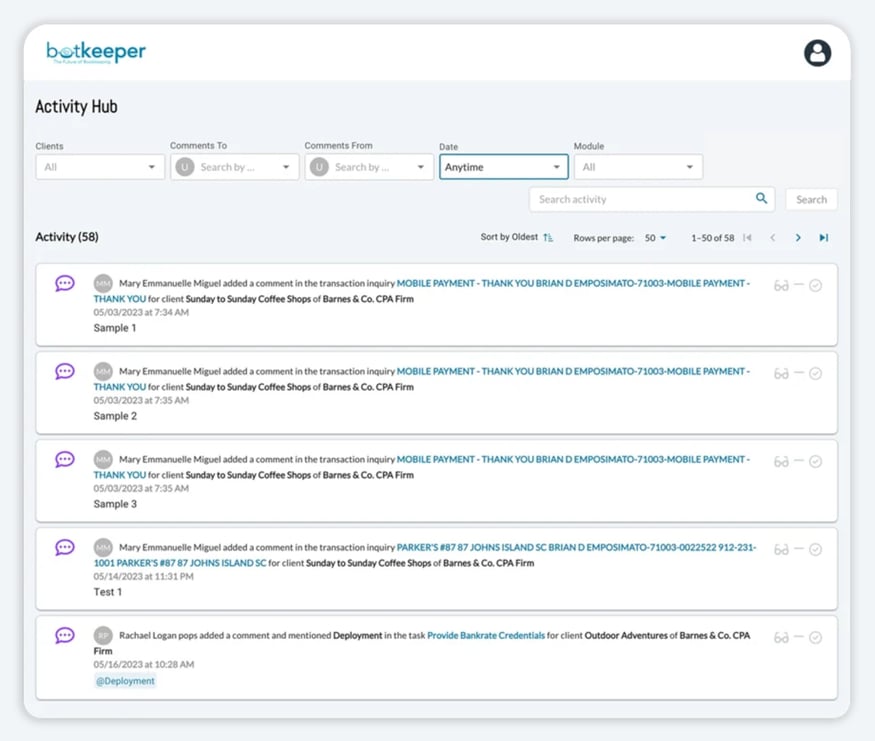Open the Rows per page dropdown

point(656,238)
